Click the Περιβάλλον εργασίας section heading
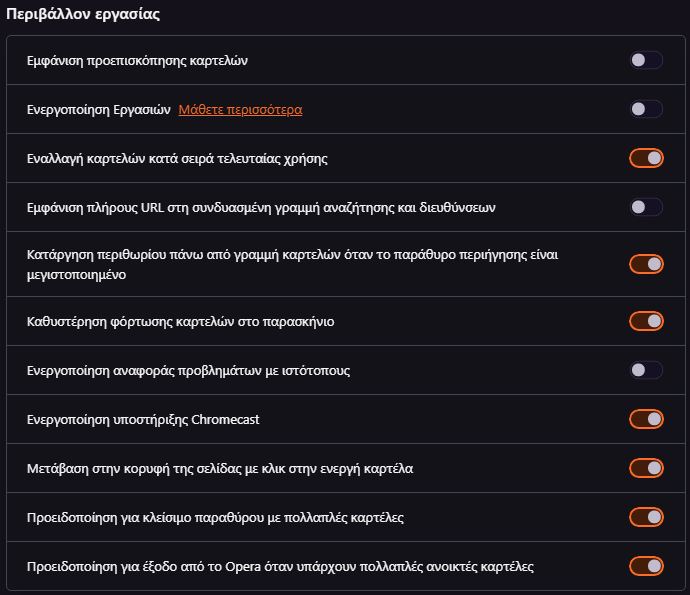690x595 pixels. [83, 14]
